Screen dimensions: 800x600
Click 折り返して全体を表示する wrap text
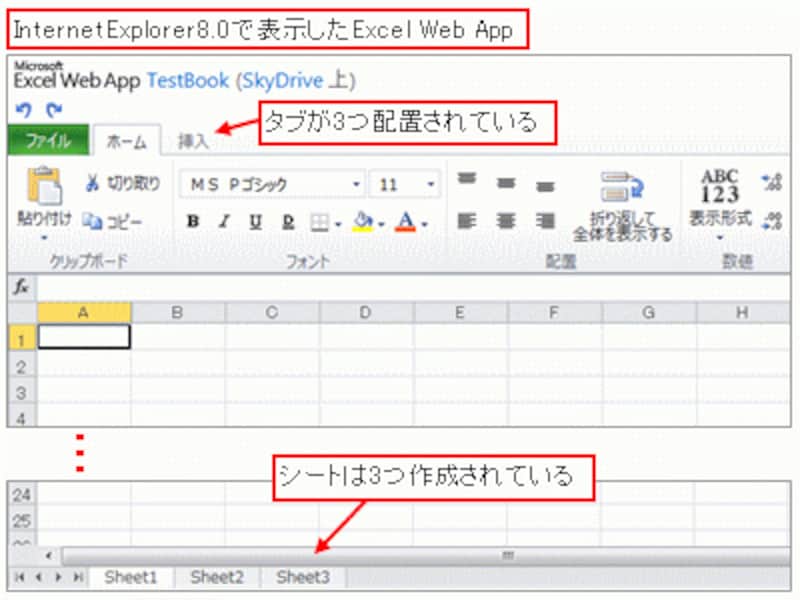(622, 207)
